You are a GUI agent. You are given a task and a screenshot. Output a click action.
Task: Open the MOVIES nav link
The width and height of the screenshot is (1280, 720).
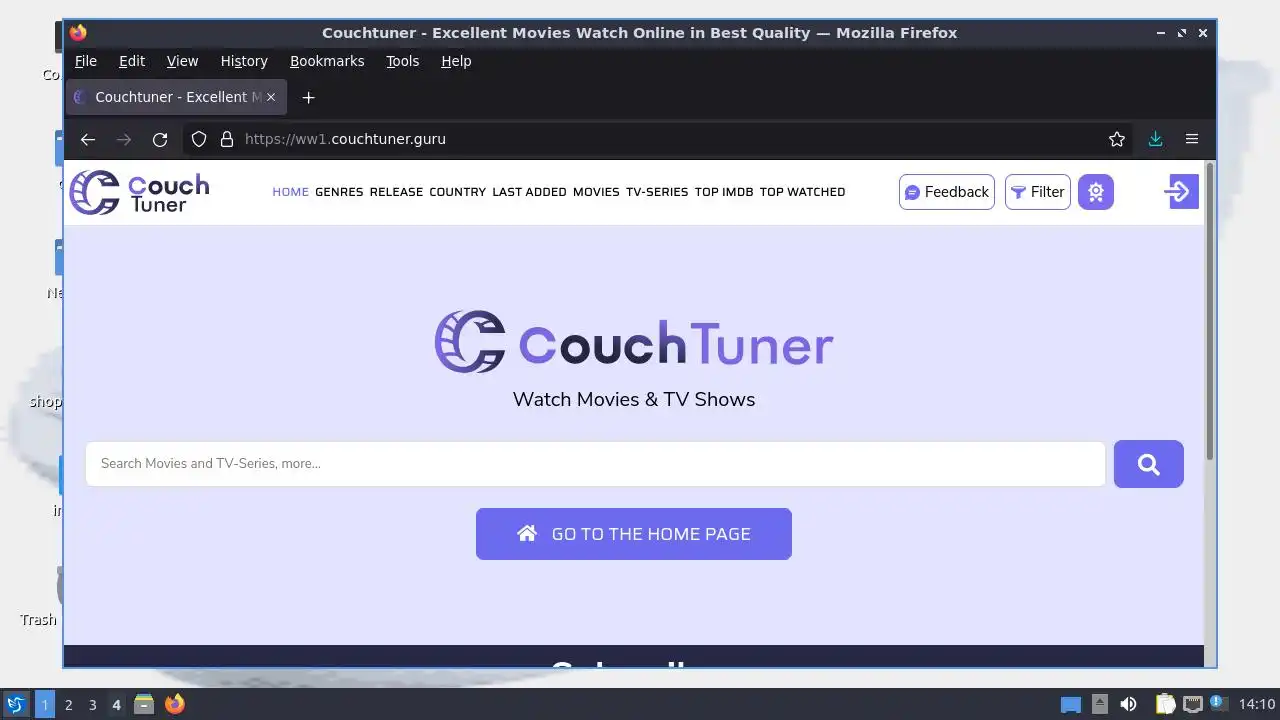point(596,192)
